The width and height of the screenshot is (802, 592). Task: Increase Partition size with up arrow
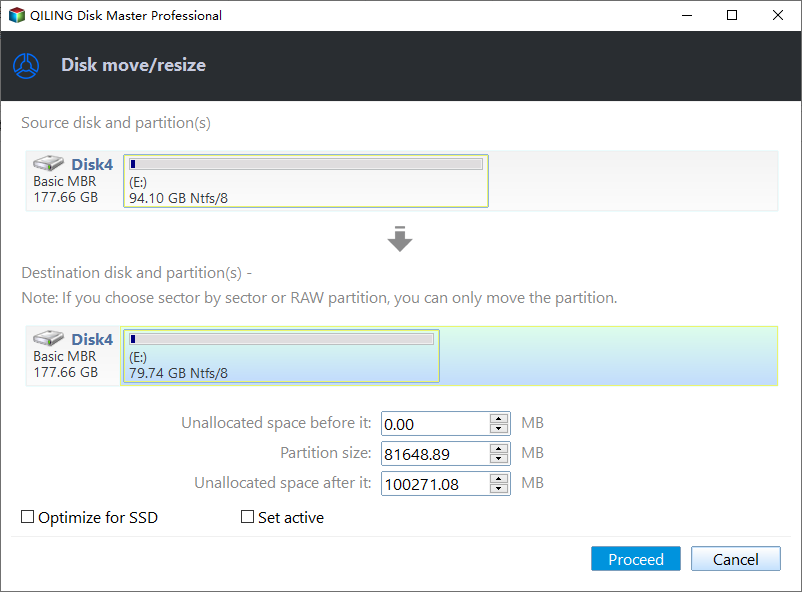pyautogui.click(x=499, y=449)
